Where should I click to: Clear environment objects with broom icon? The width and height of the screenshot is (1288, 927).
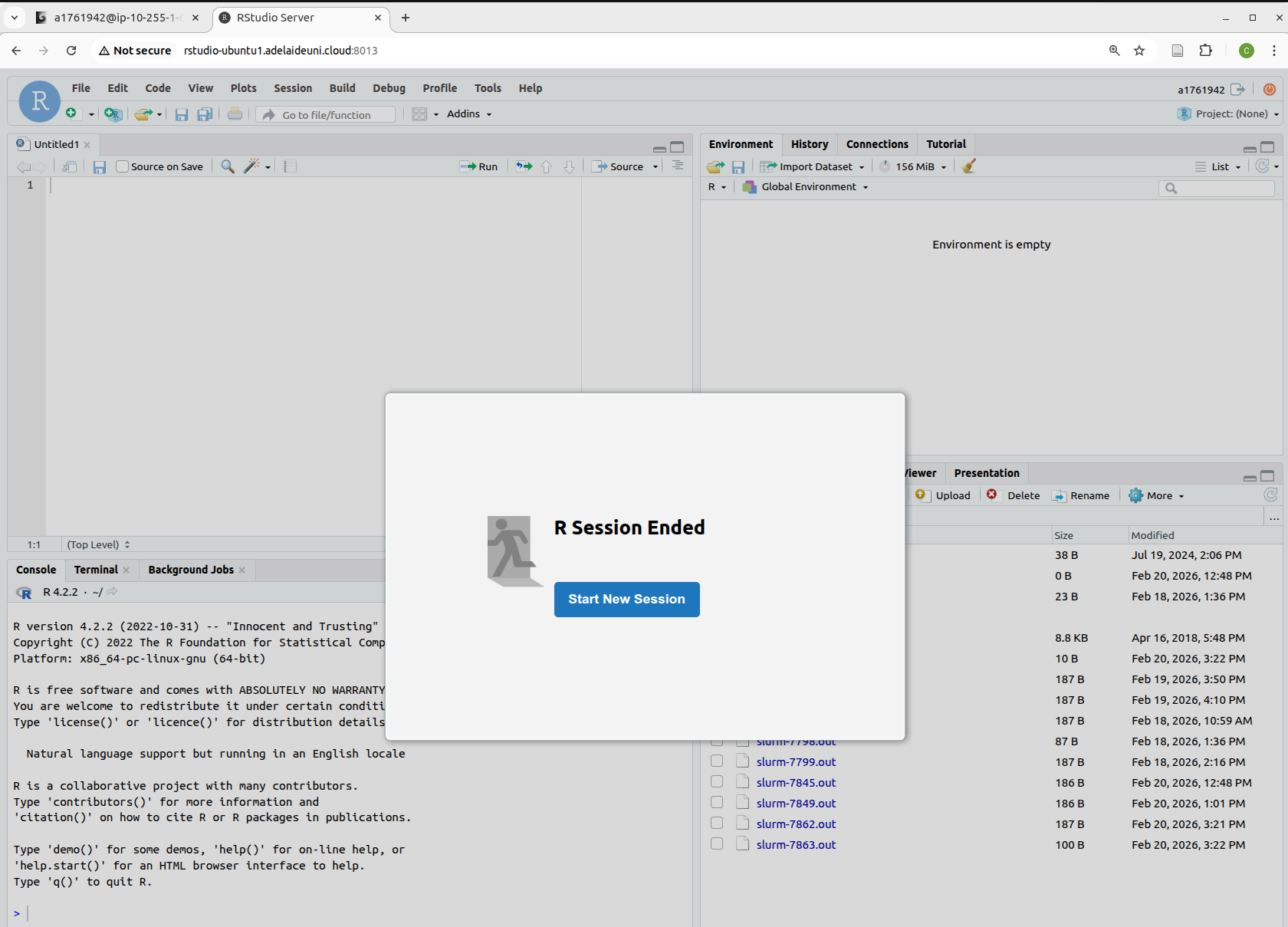click(969, 166)
